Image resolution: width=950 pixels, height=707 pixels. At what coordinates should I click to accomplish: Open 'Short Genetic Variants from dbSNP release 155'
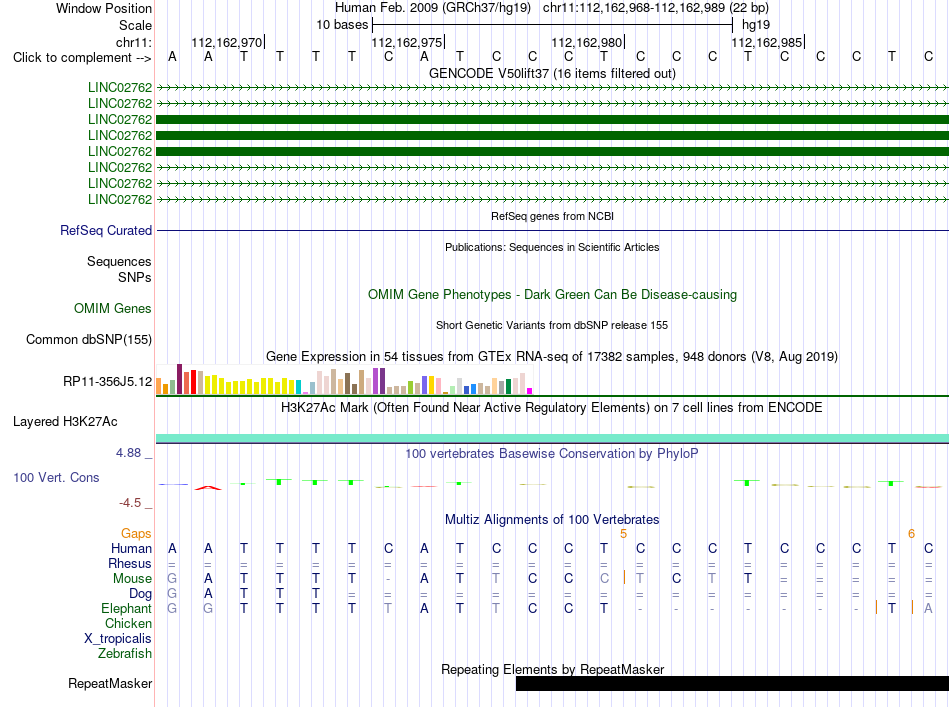pyautogui.click(x=552, y=325)
